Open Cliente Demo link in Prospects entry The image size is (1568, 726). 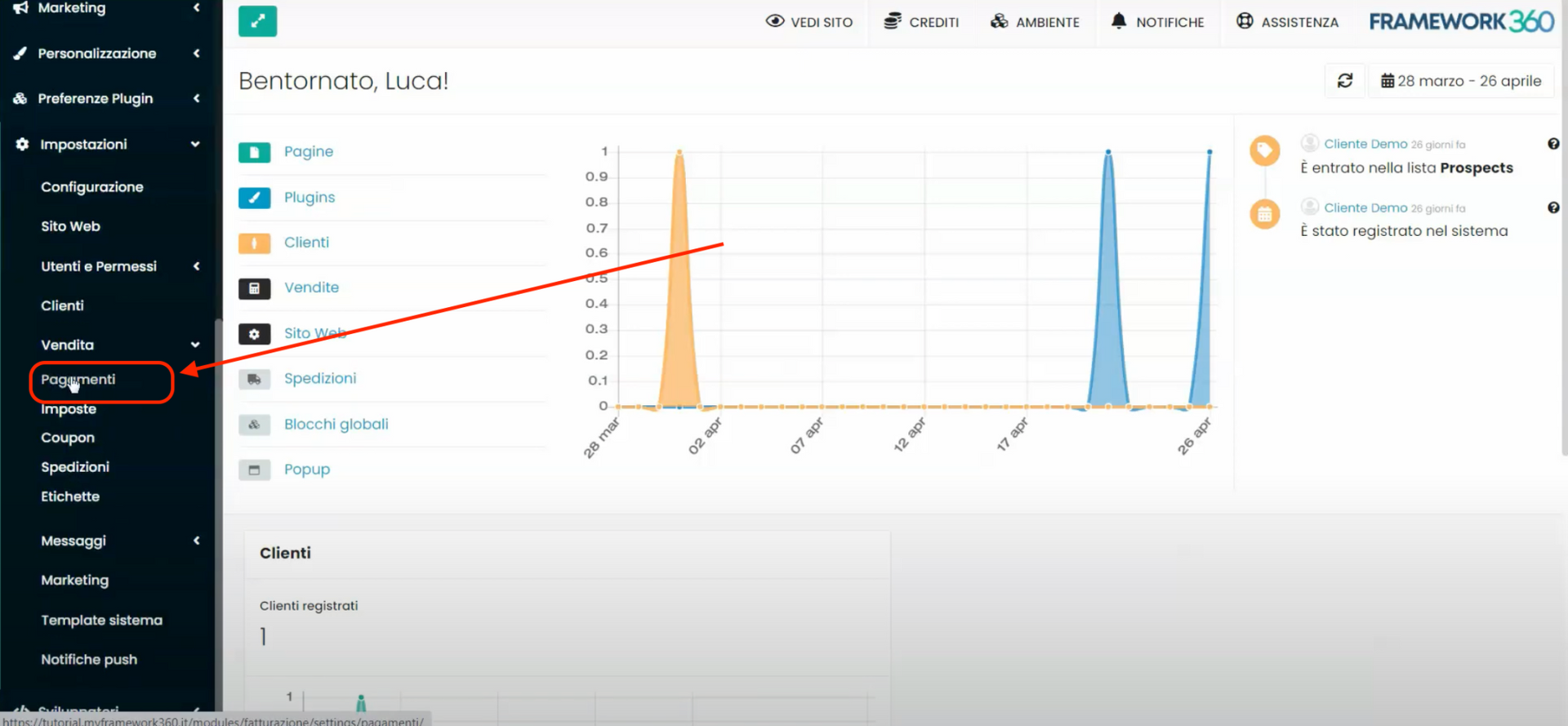tap(1365, 144)
